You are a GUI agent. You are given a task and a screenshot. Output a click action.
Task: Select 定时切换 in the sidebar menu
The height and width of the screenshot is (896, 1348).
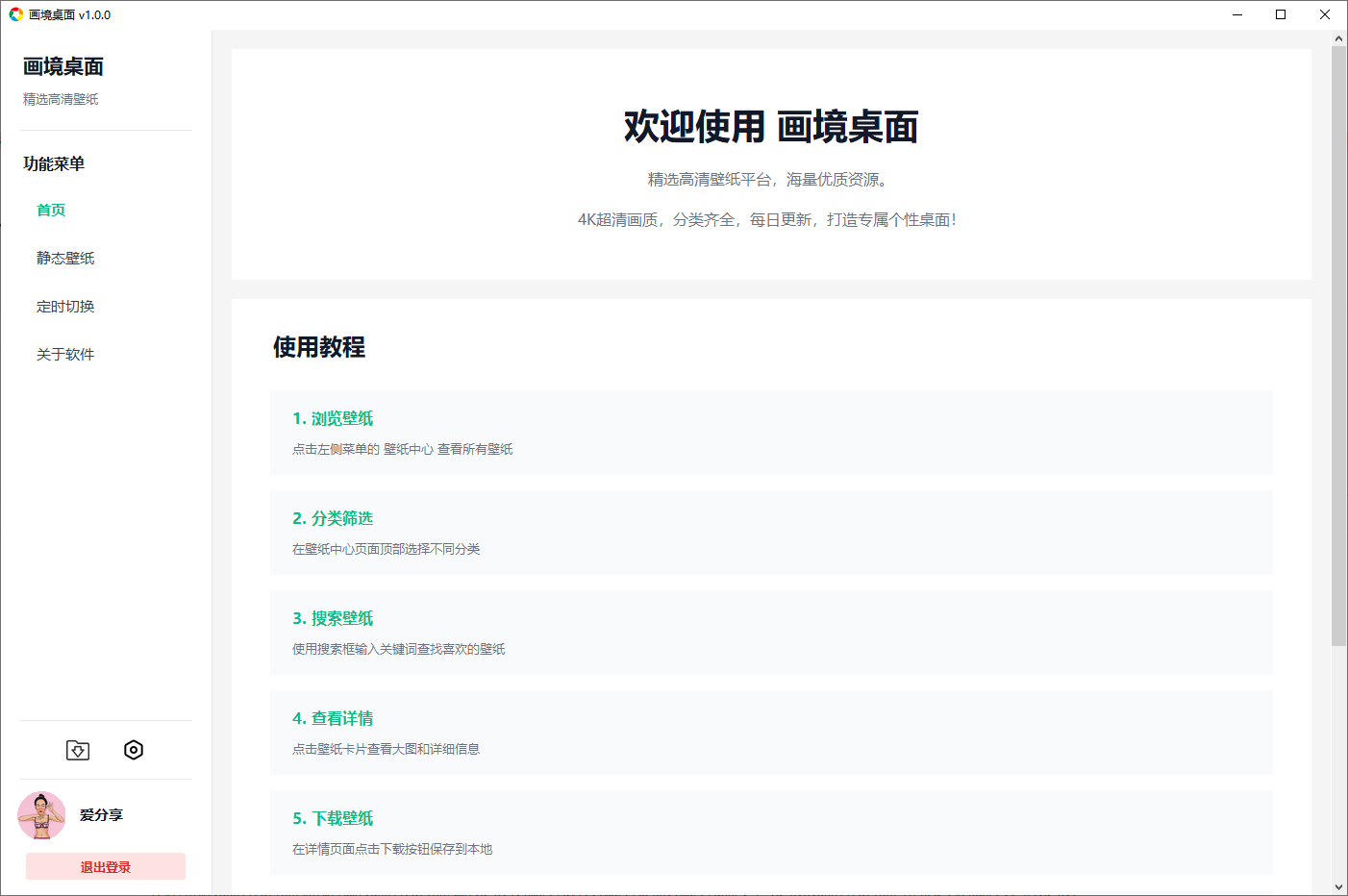click(x=65, y=307)
